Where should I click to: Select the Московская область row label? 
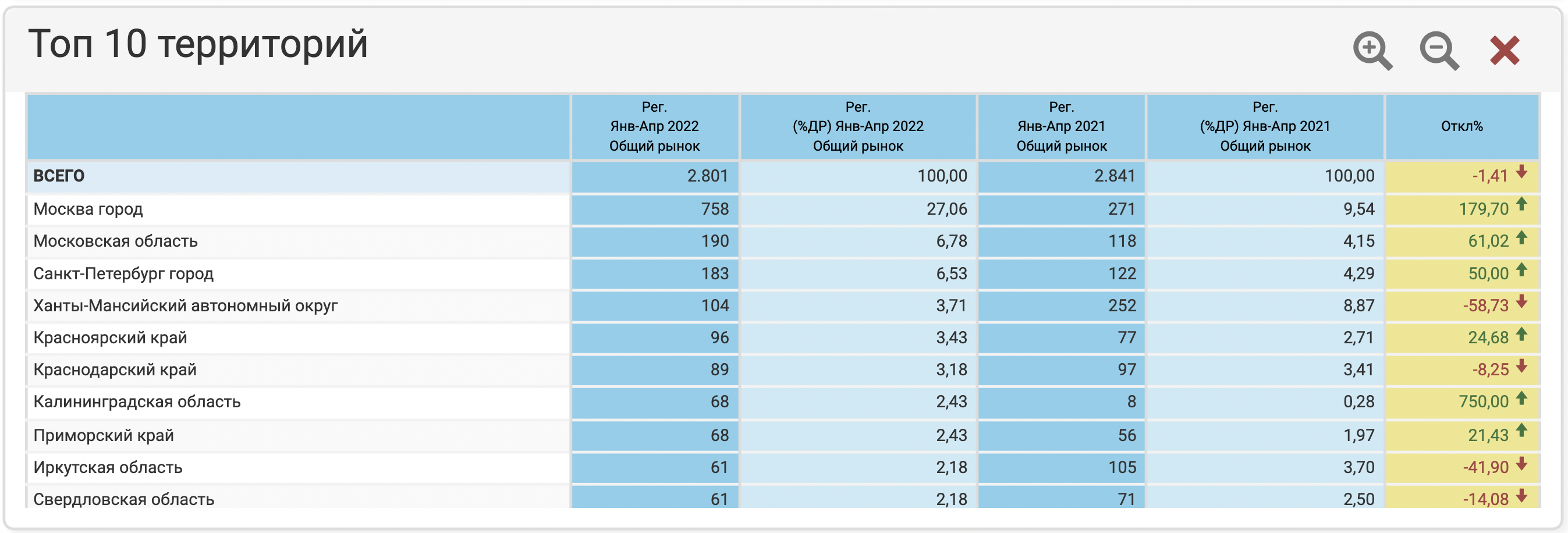pos(116,241)
